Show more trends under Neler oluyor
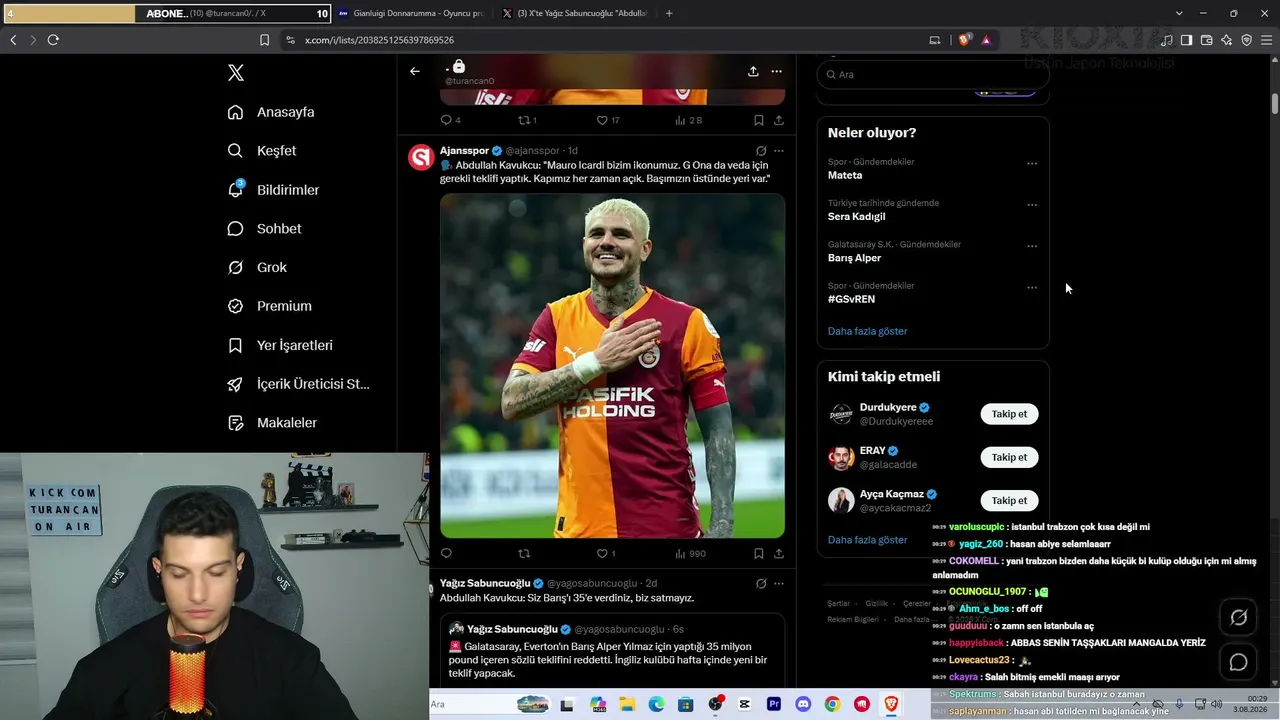 (868, 331)
